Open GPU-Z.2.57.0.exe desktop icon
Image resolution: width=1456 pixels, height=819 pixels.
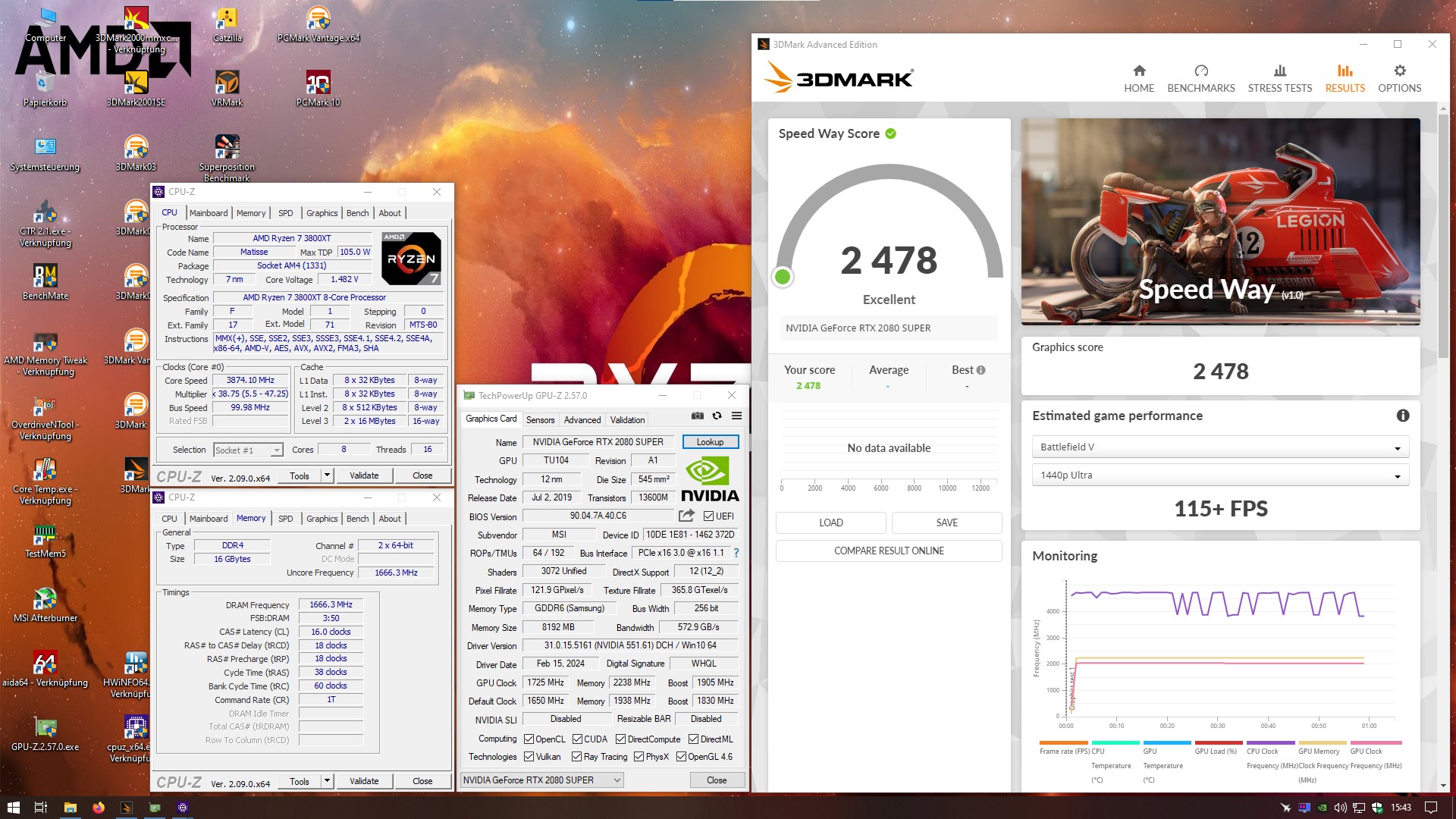point(45,733)
